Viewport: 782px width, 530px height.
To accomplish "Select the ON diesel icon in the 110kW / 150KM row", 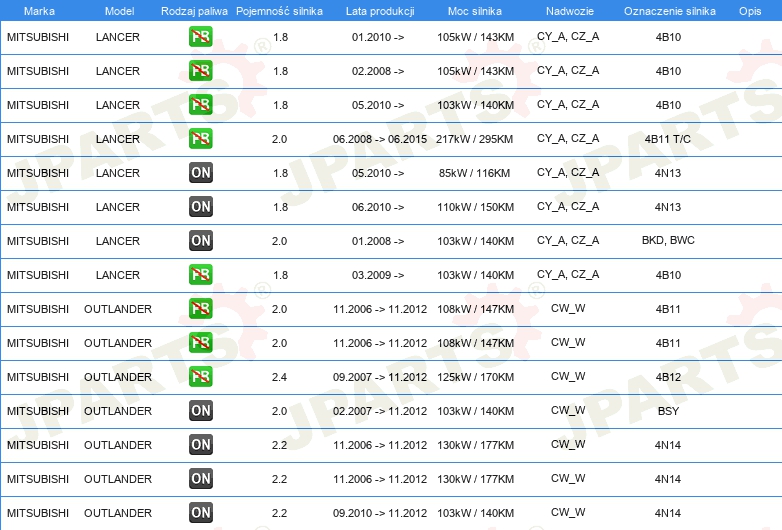I will click(x=200, y=206).
